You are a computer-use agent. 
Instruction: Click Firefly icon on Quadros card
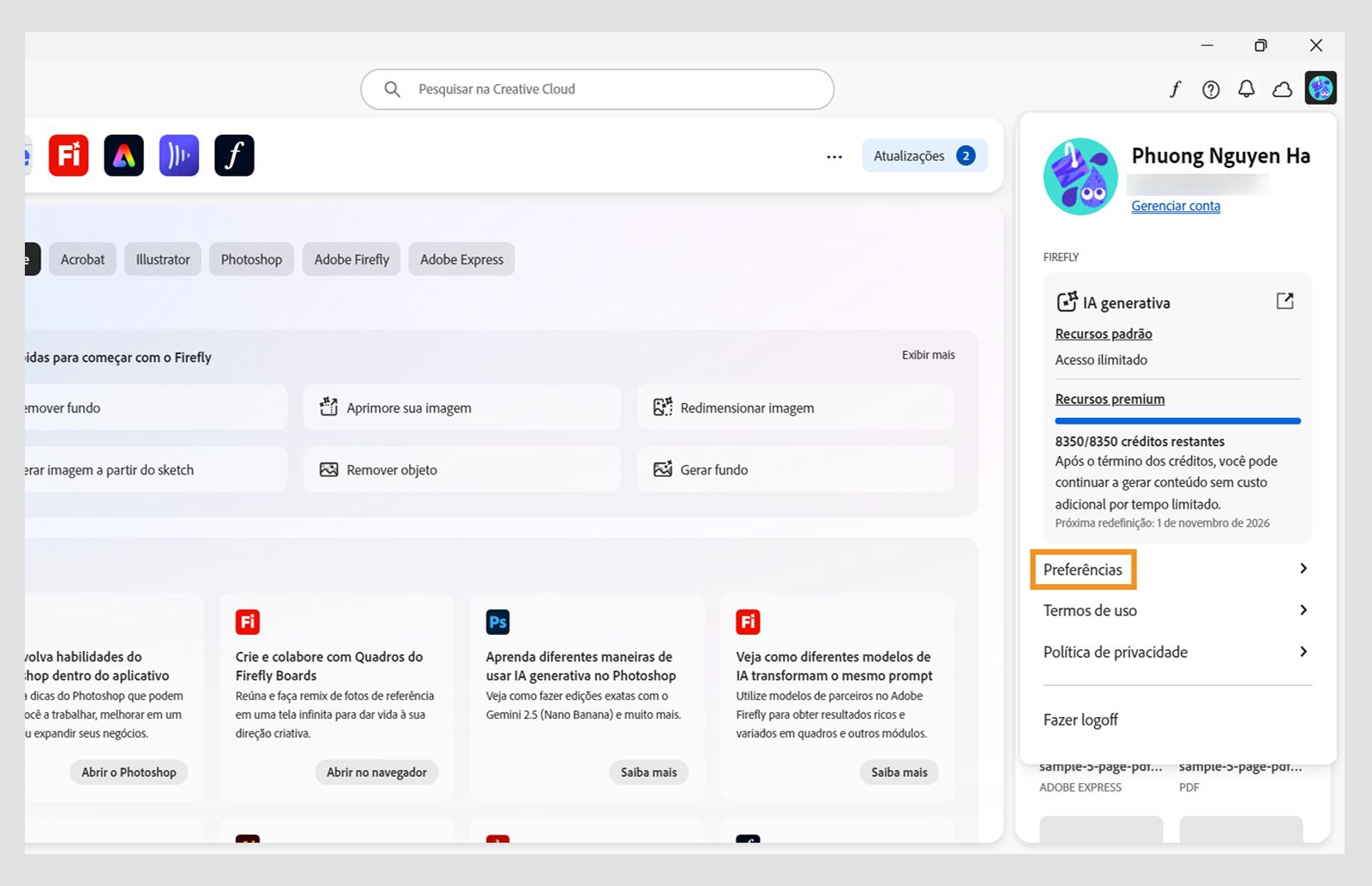click(x=248, y=622)
